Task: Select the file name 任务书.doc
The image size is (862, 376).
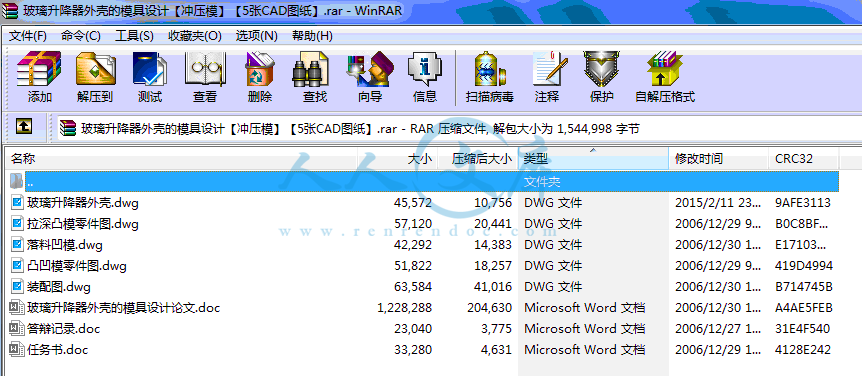Action: [x=57, y=350]
